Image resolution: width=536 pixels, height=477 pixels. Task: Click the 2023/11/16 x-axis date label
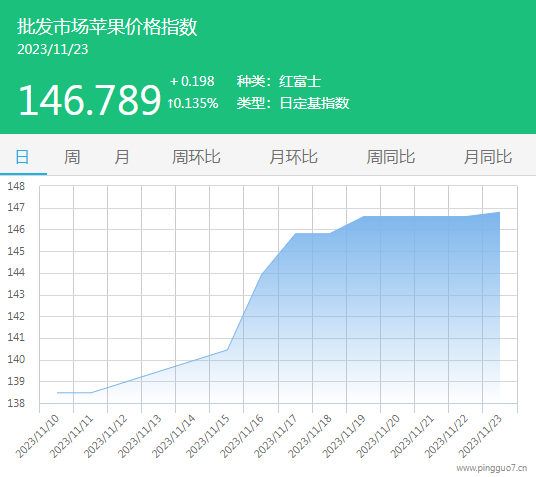tap(242, 436)
